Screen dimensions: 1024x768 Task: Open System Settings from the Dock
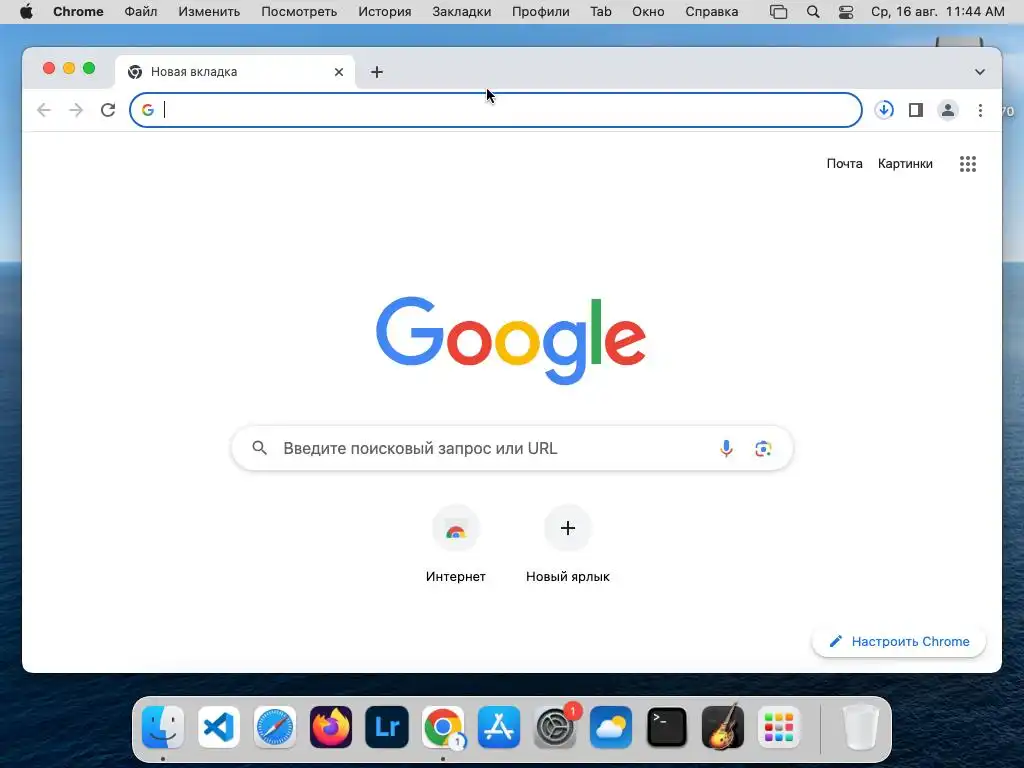coord(555,726)
